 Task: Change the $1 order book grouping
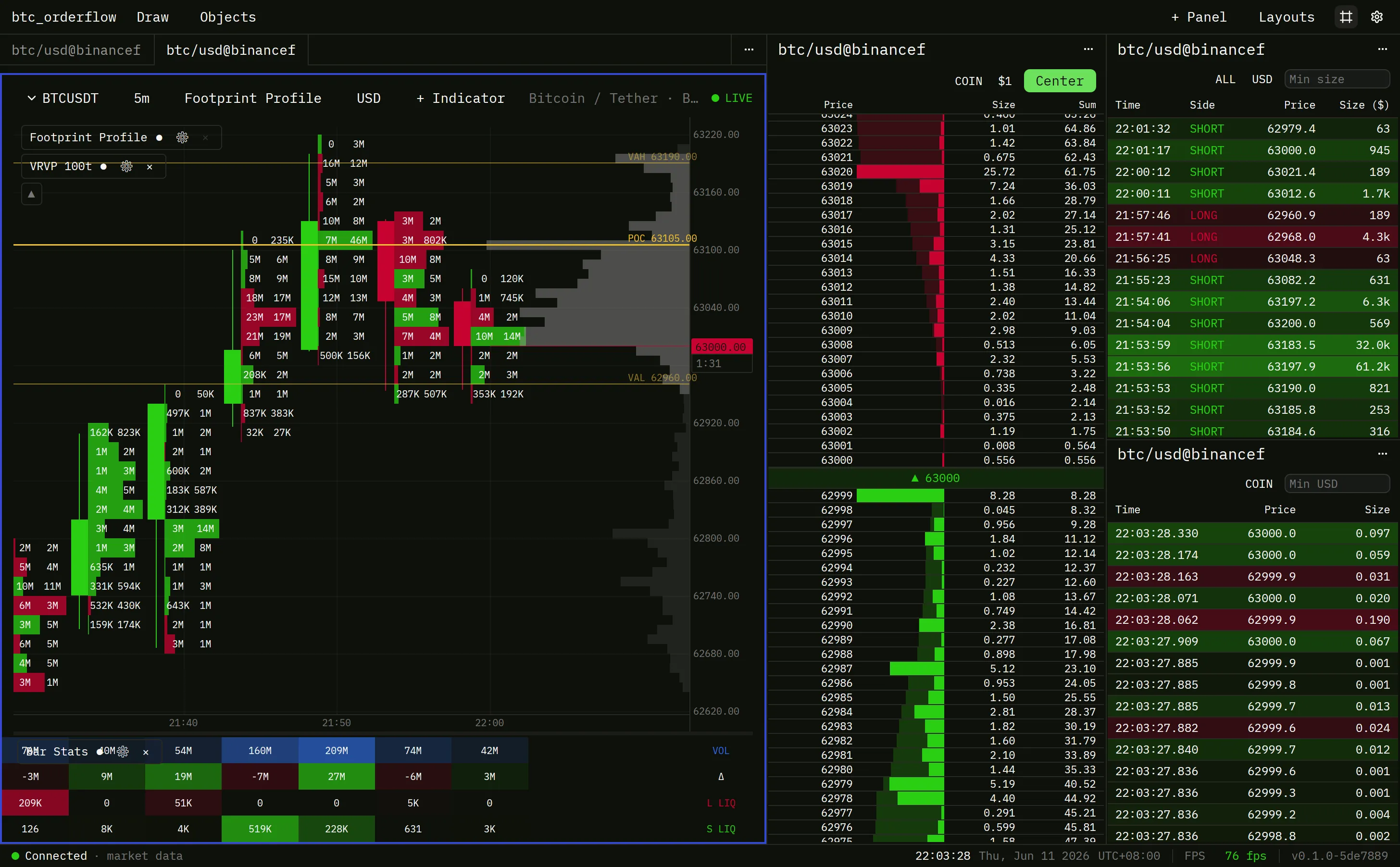point(1005,81)
